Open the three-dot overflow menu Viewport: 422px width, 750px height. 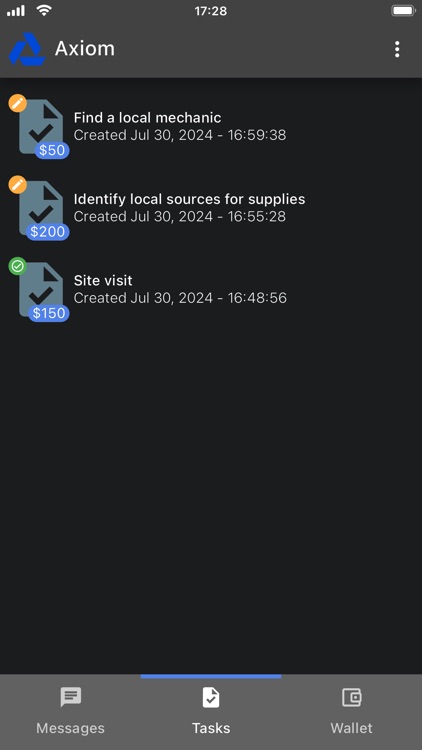coord(397,49)
